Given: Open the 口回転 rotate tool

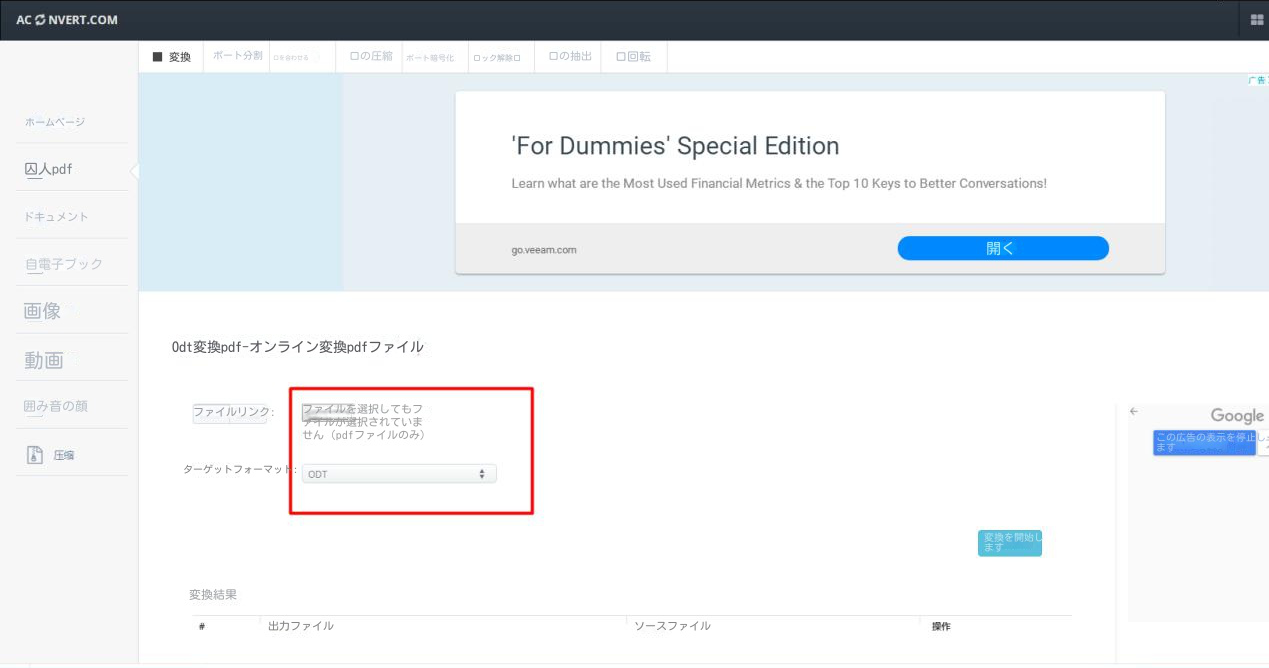Looking at the screenshot, I should click(x=633, y=57).
